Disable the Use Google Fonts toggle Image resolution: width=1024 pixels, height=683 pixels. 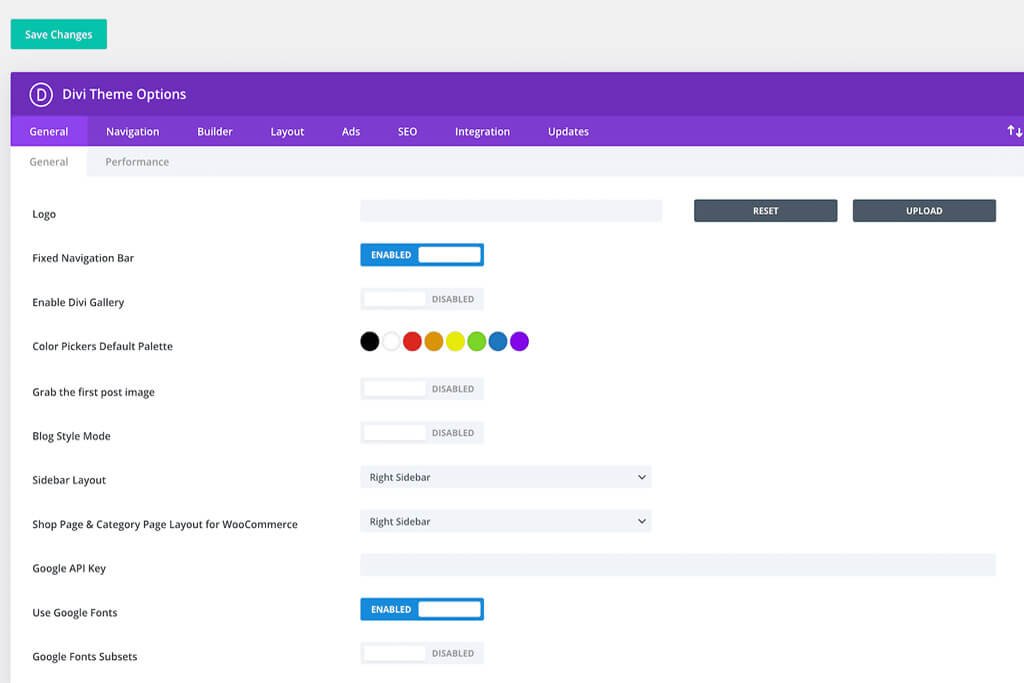(422, 609)
